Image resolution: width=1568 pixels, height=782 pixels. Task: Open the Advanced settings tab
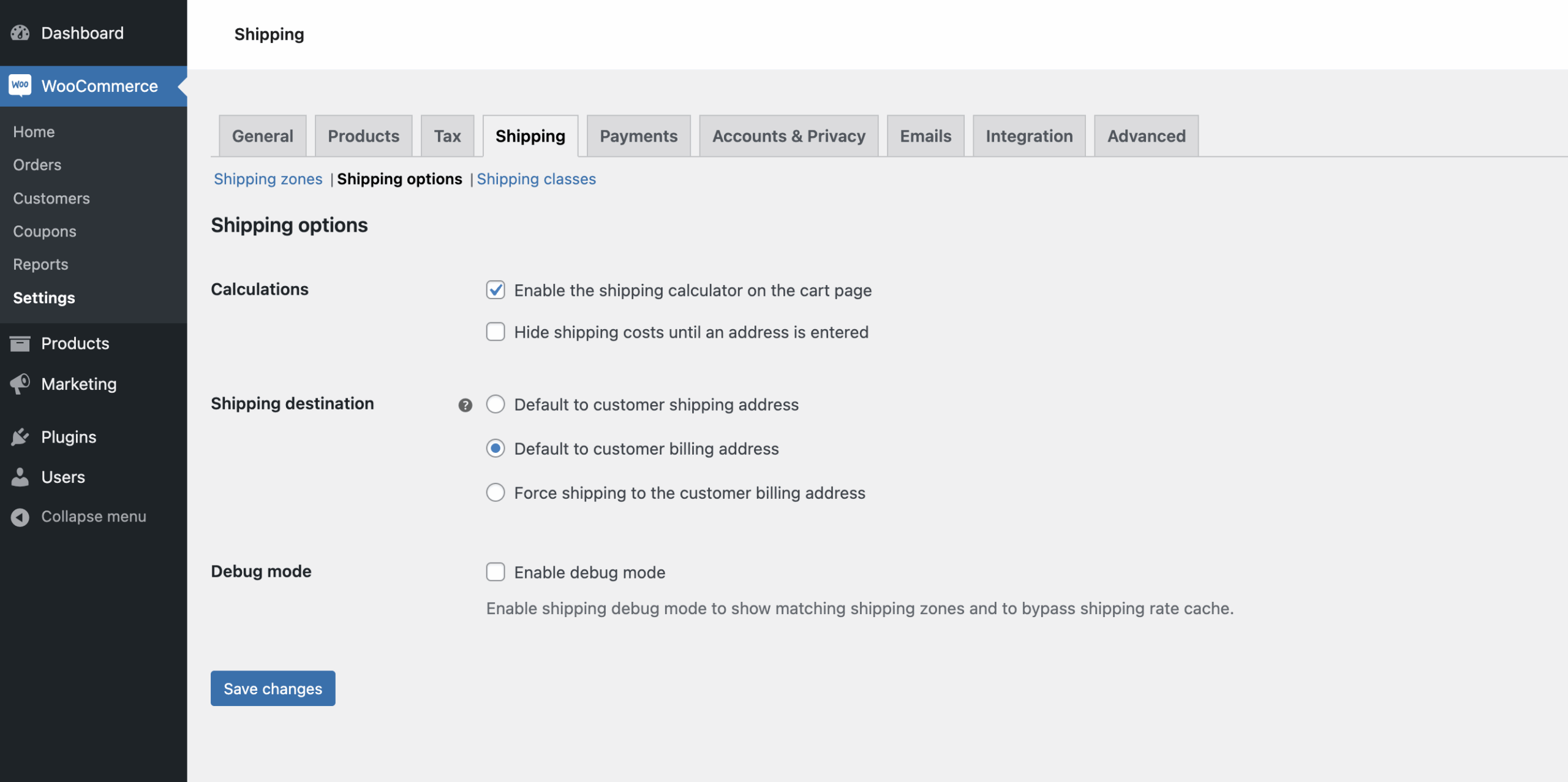point(1146,135)
